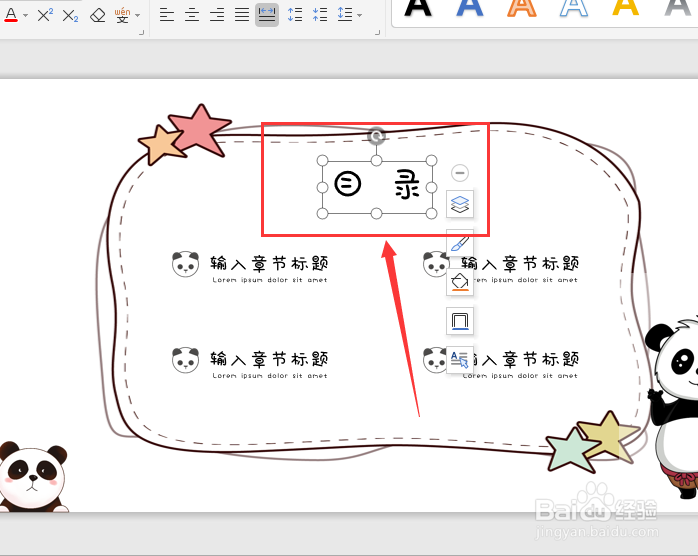
Task: Center align text
Action: (192, 15)
